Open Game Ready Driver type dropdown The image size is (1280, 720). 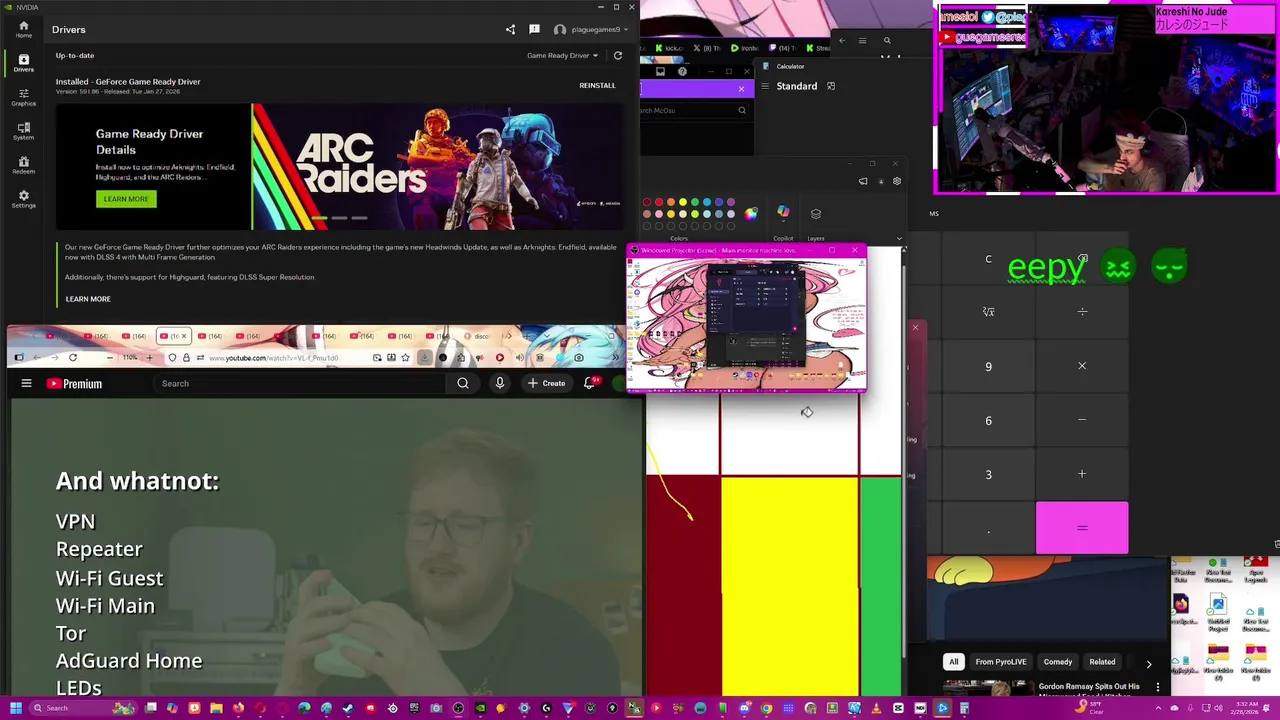(x=562, y=56)
